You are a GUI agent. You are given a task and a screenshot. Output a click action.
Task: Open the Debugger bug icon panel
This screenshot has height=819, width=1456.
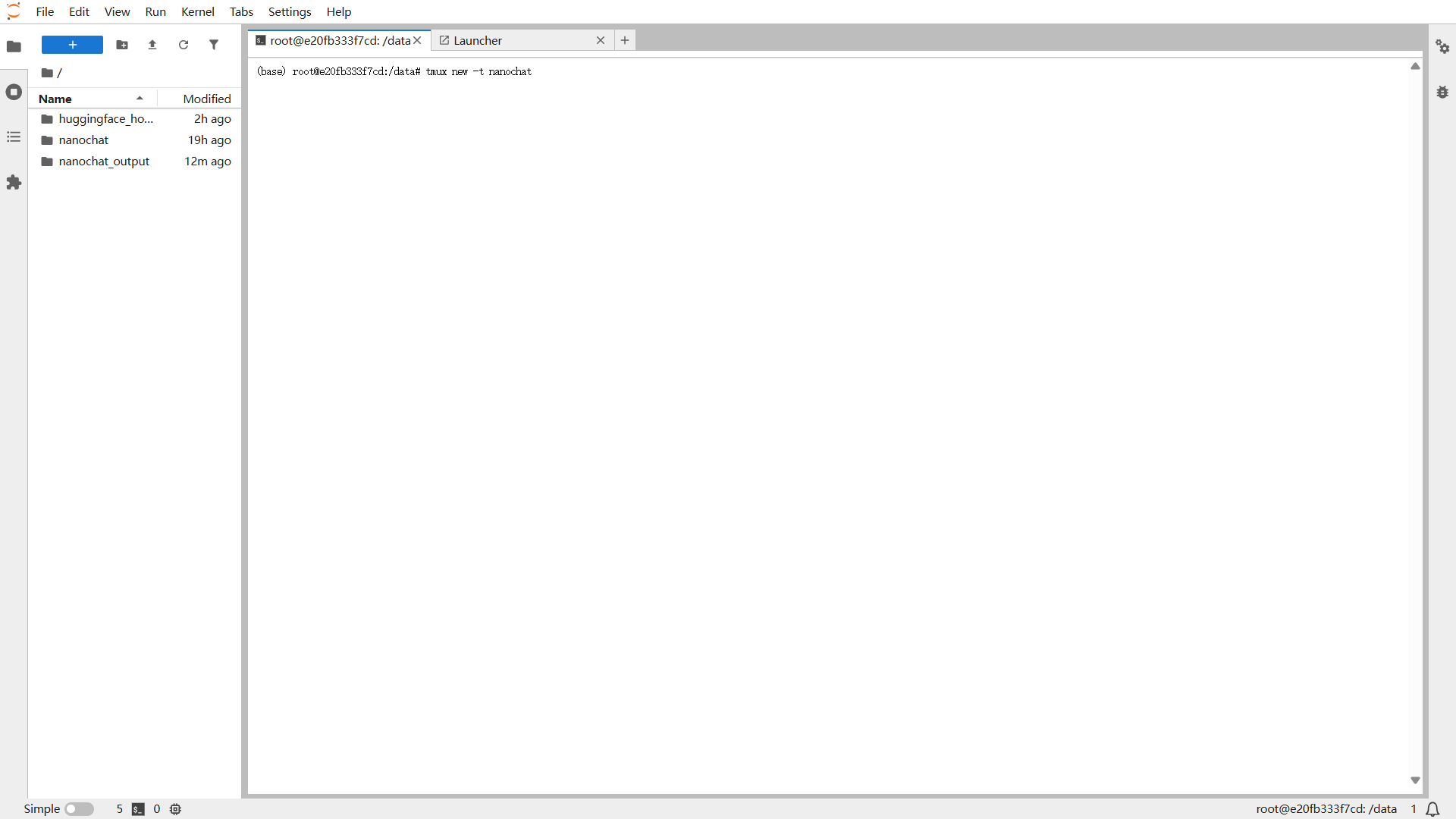click(1442, 92)
